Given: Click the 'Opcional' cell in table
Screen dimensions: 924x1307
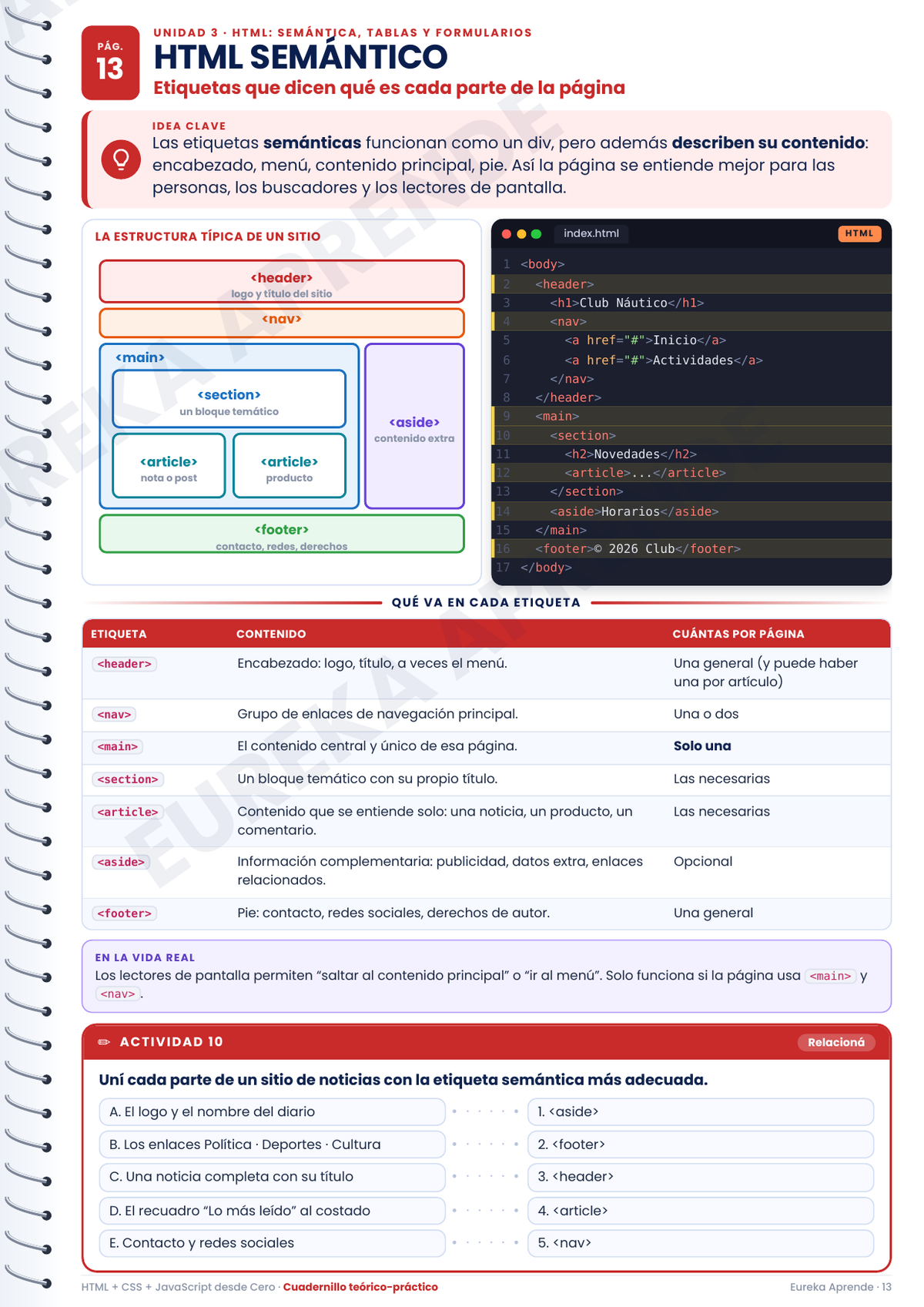Looking at the screenshot, I should 703,862.
